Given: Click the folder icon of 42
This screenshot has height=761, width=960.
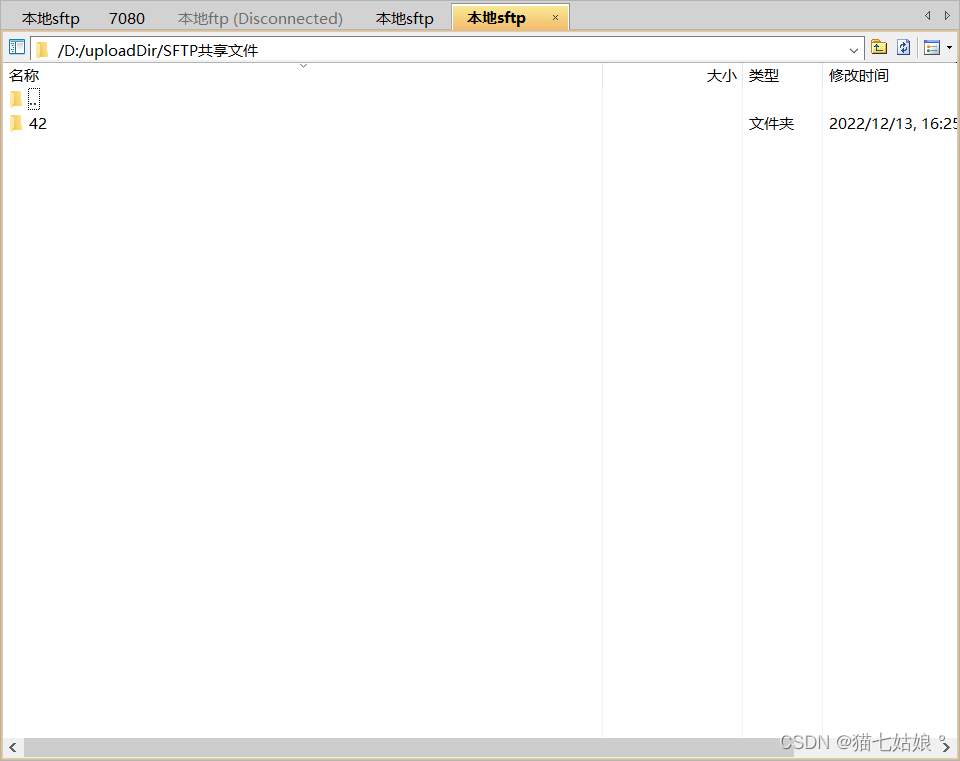Looking at the screenshot, I should point(17,124).
